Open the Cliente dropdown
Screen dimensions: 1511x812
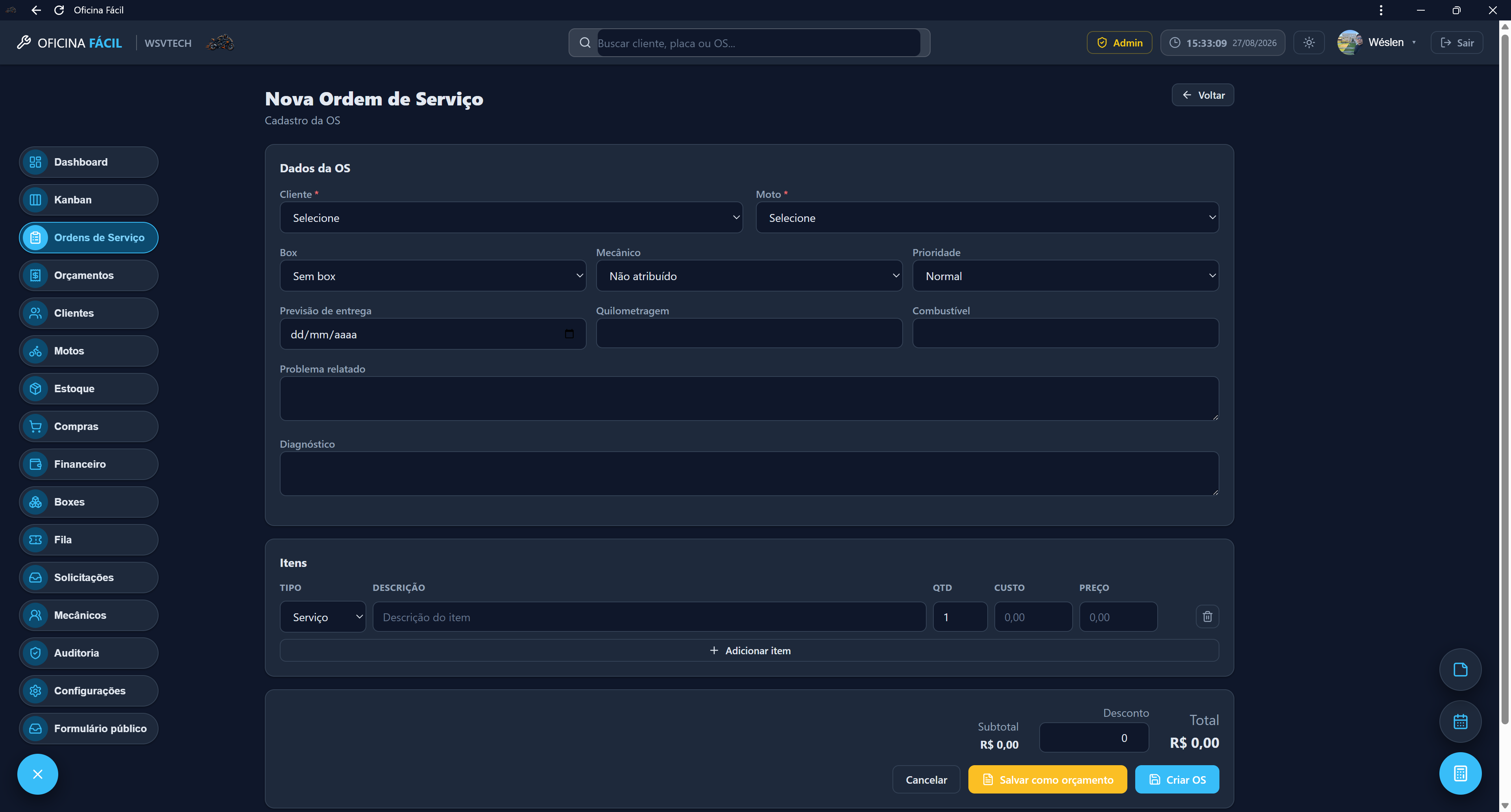511,218
